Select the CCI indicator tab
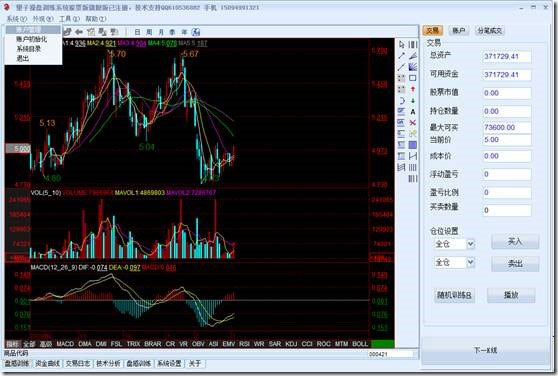Viewport: 558px width, 376px height. tap(307, 344)
